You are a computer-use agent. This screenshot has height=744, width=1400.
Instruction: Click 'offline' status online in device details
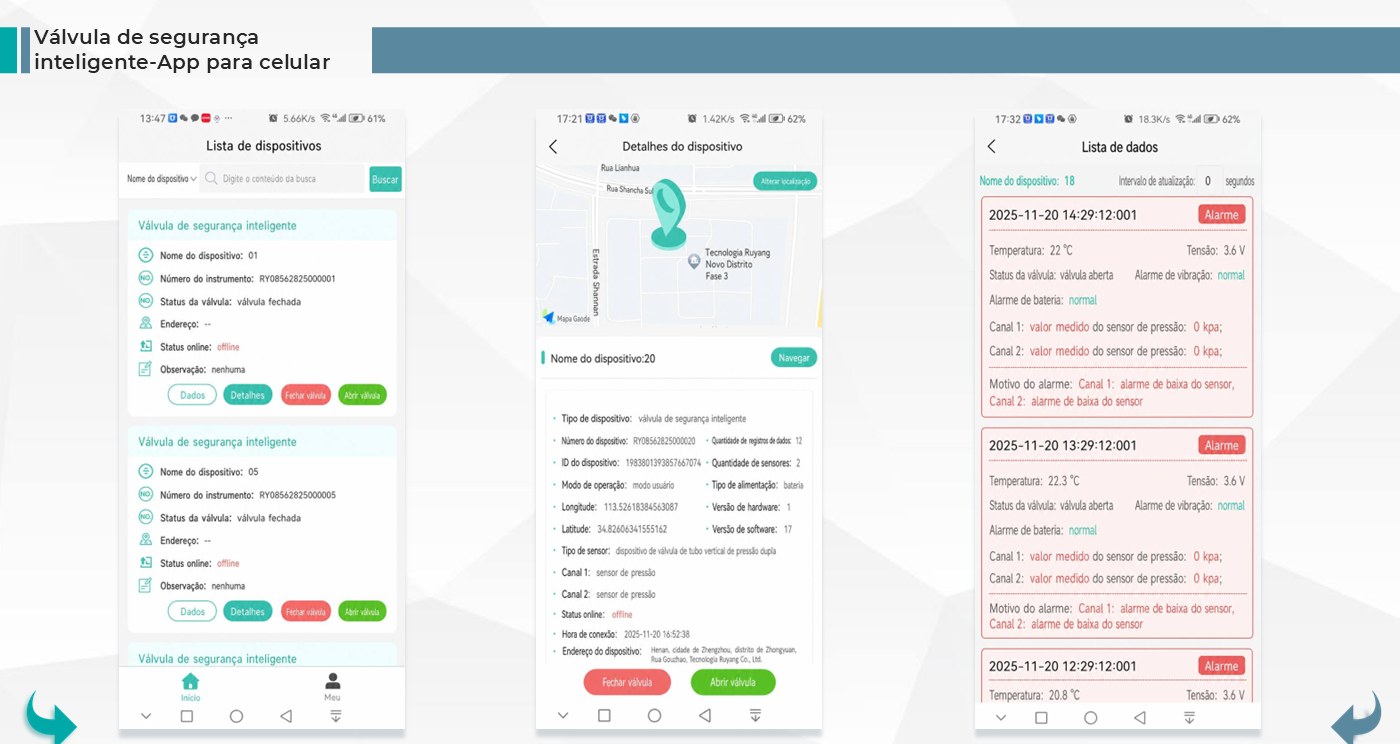(622, 614)
